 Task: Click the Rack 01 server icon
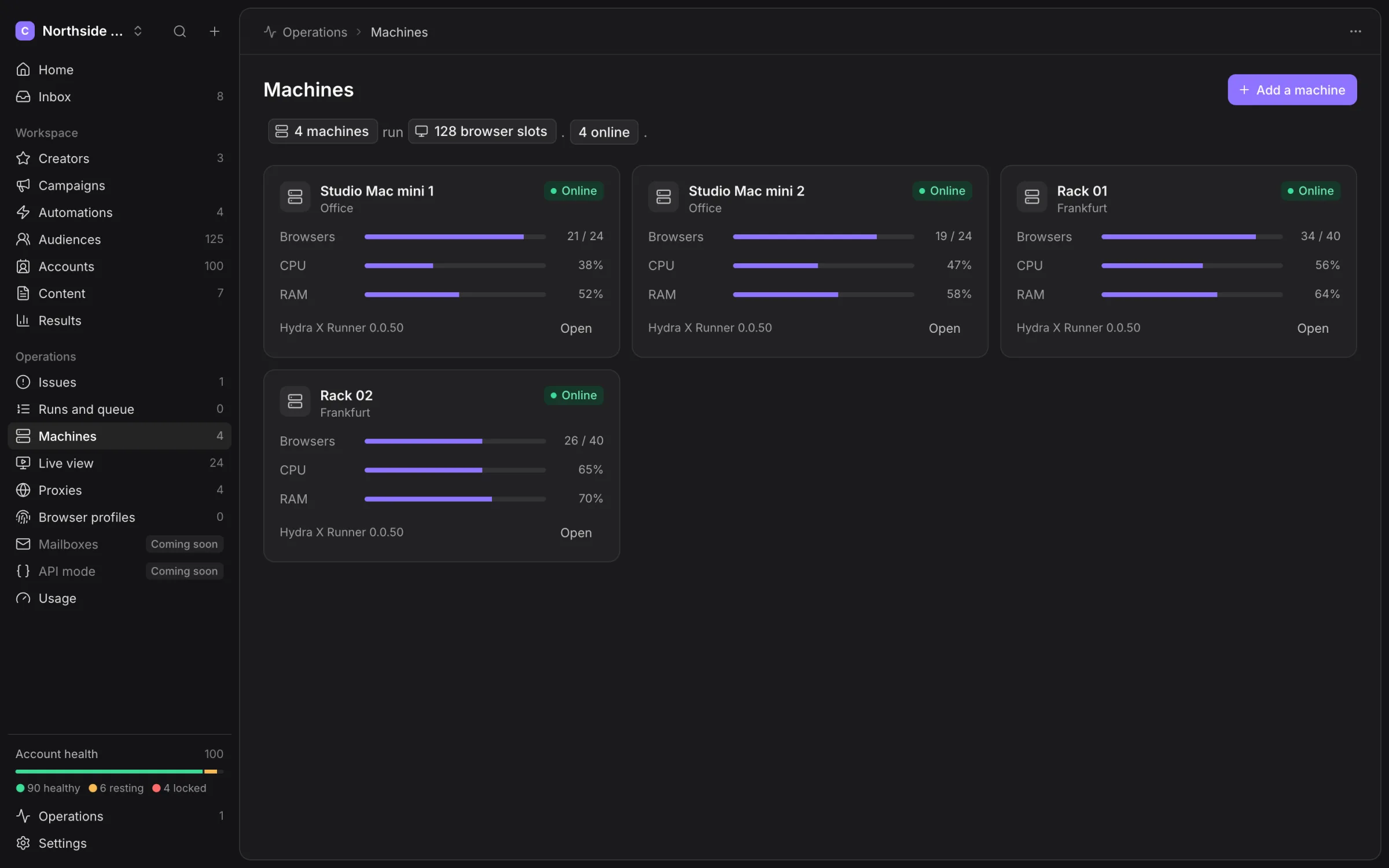1032,197
